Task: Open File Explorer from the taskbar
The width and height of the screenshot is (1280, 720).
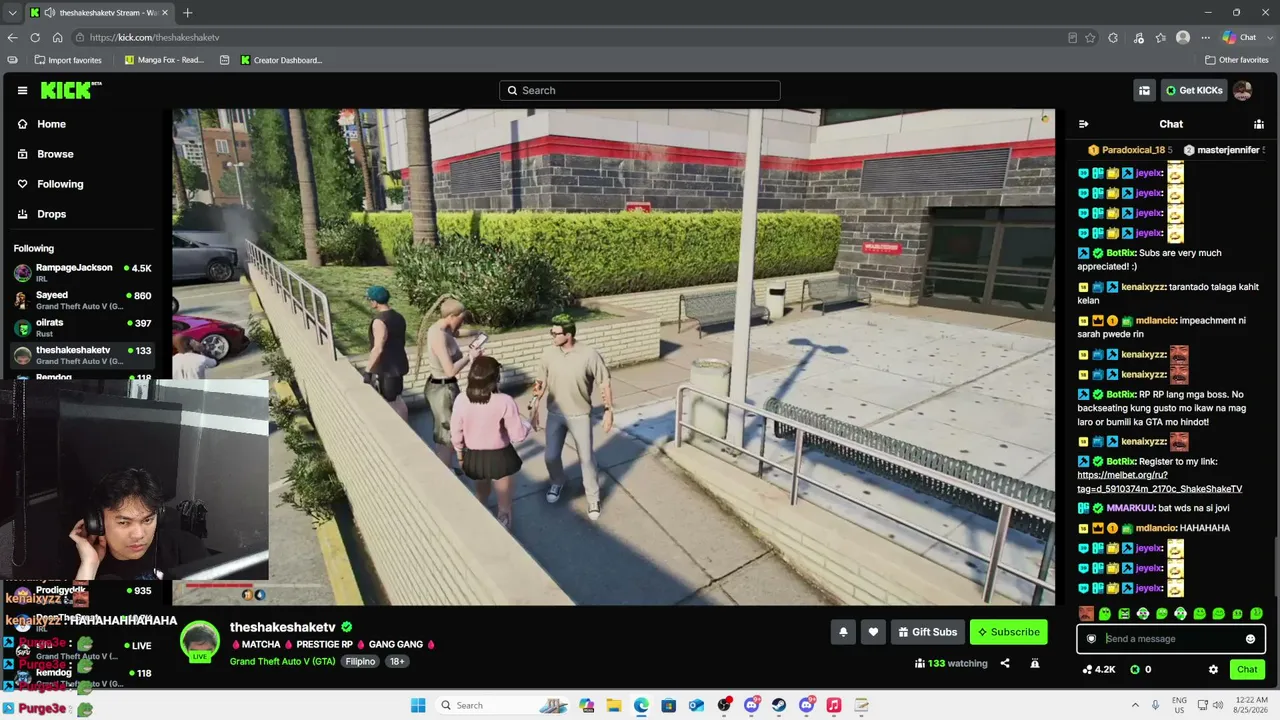Action: [613, 705]
